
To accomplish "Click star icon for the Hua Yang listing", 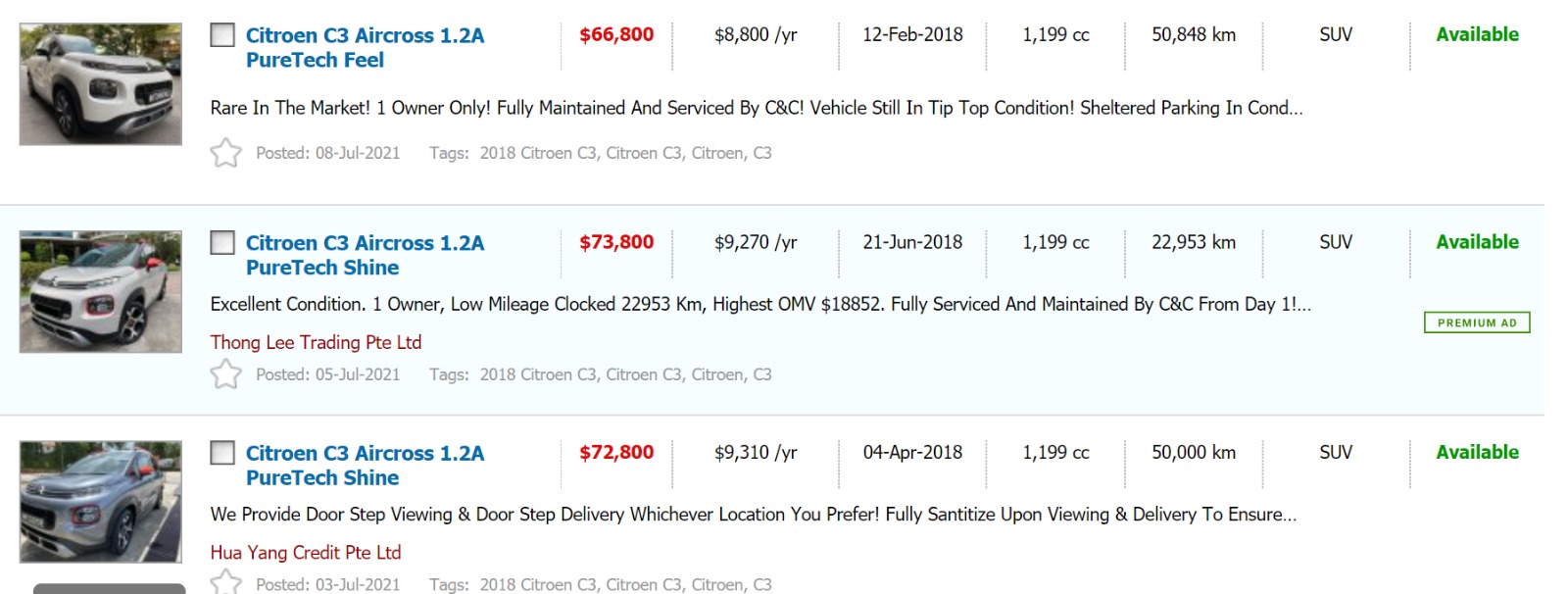I will pyautogui.click(x=225, y=582).
